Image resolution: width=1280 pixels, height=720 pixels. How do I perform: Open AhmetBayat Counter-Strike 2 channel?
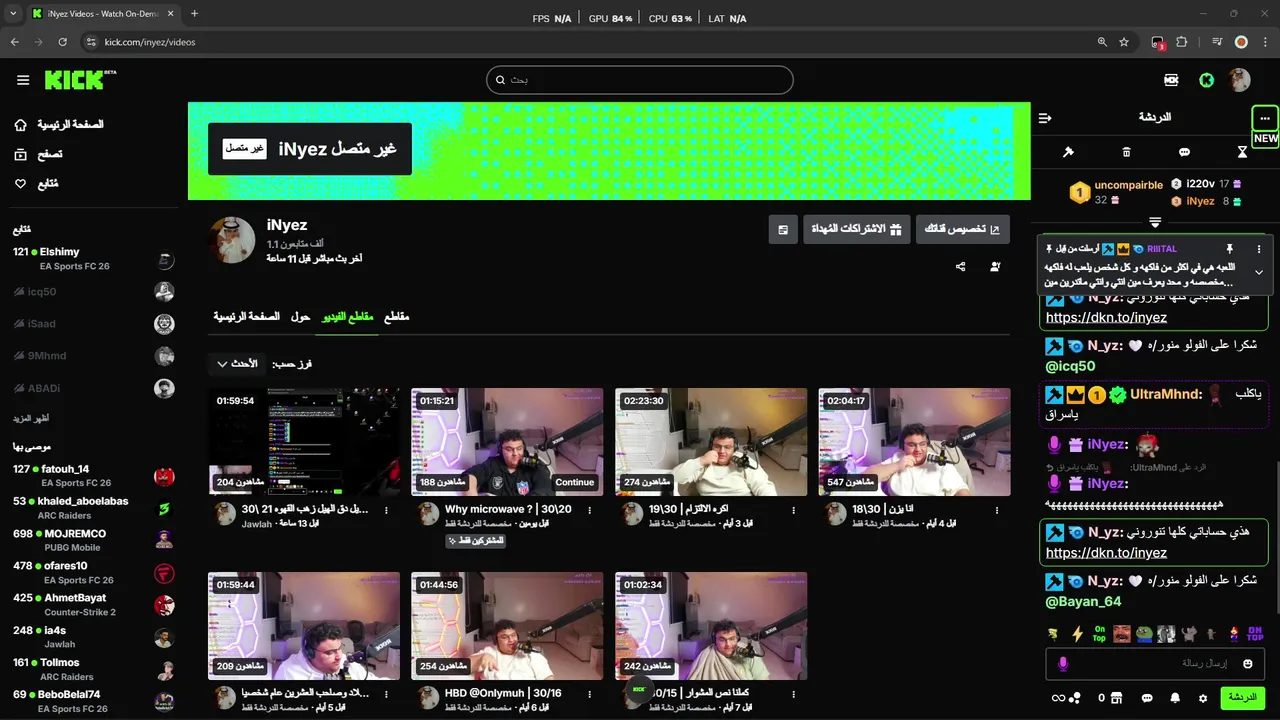pyautogui.click(x=94, y=605)
